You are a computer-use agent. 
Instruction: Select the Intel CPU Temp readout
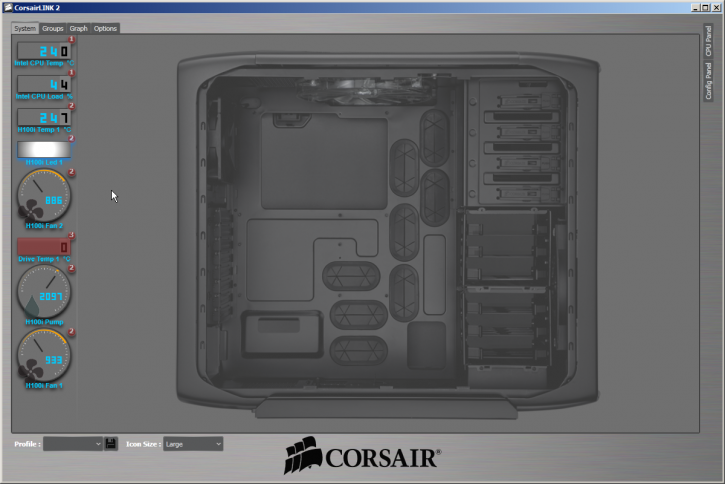coord(44,51)
